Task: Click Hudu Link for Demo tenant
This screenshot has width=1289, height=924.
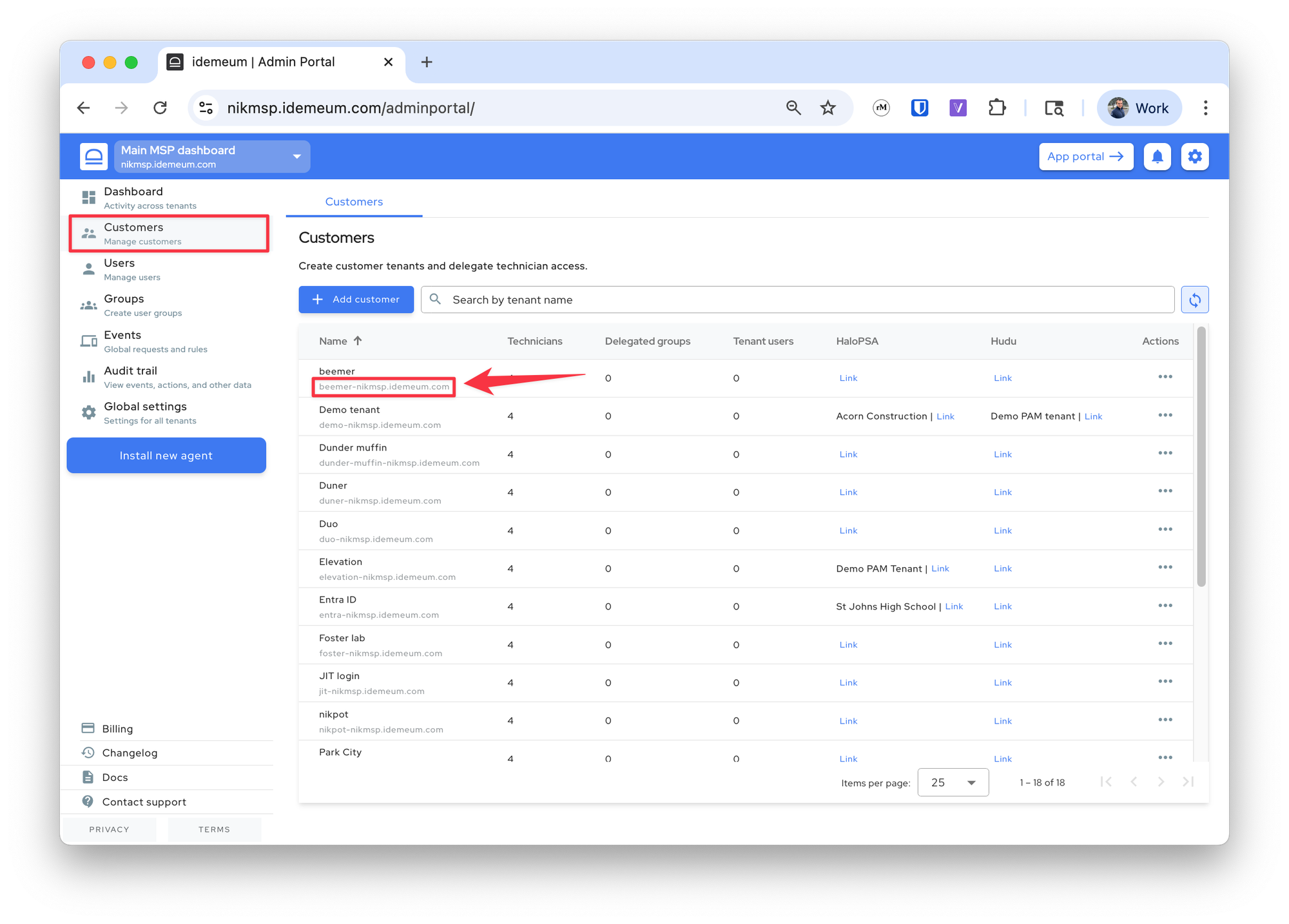Action: click(1093, 416)
